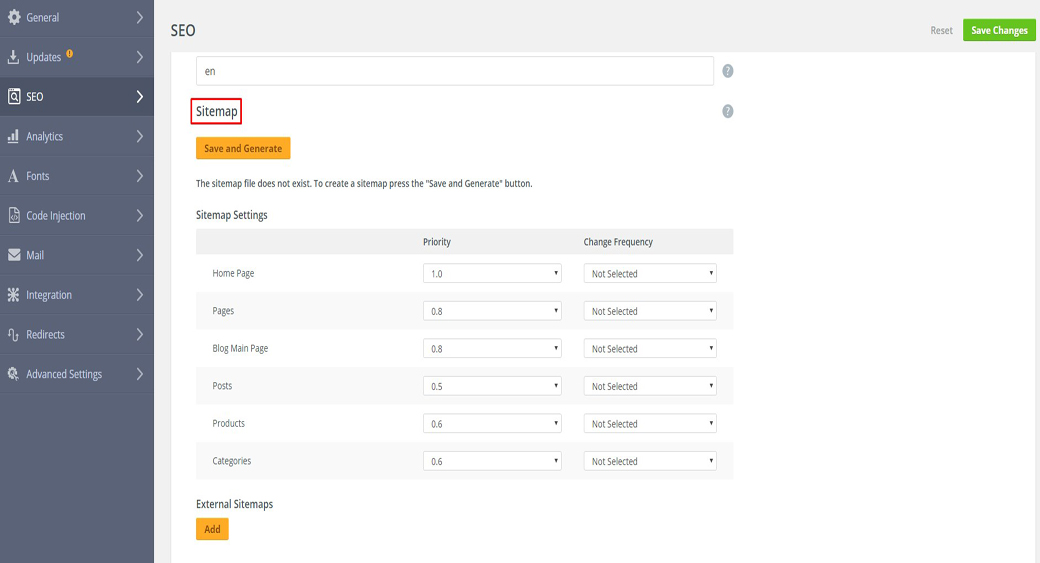Click the Integration puzzle icon
Viewport: 1040px width, 563px height.
(14, 295)
